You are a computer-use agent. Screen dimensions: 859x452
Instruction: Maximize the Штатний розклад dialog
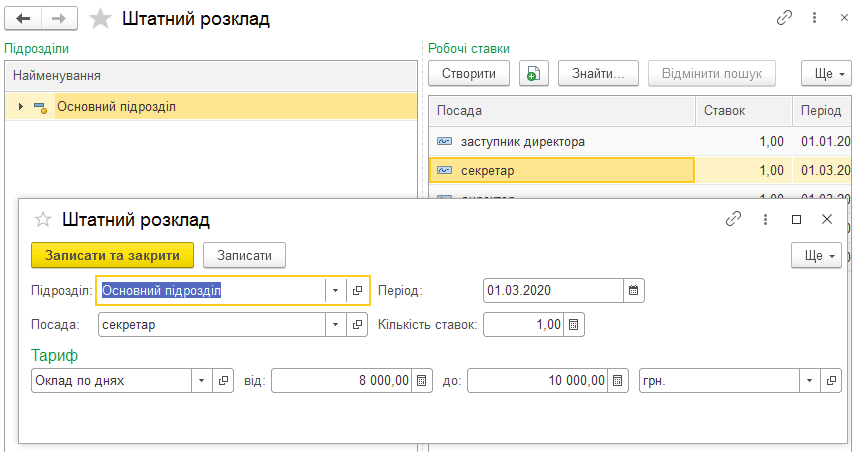[x=797, y=219]
